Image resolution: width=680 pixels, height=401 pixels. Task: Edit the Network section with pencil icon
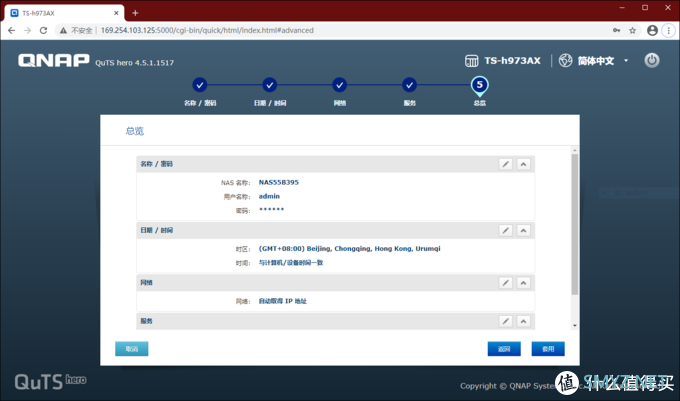[505, 283]
